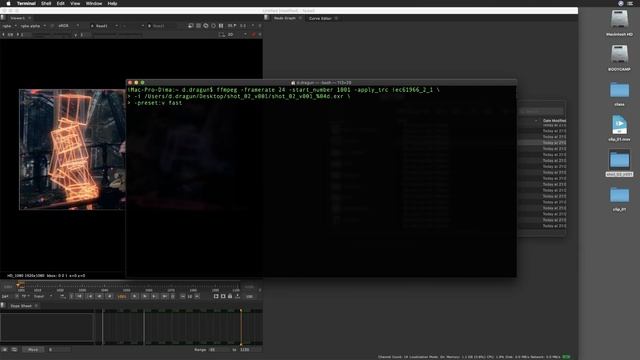Click the frame increment field showing 10
The width and height of the screenshot is (640, 360).
click(190, 296)
